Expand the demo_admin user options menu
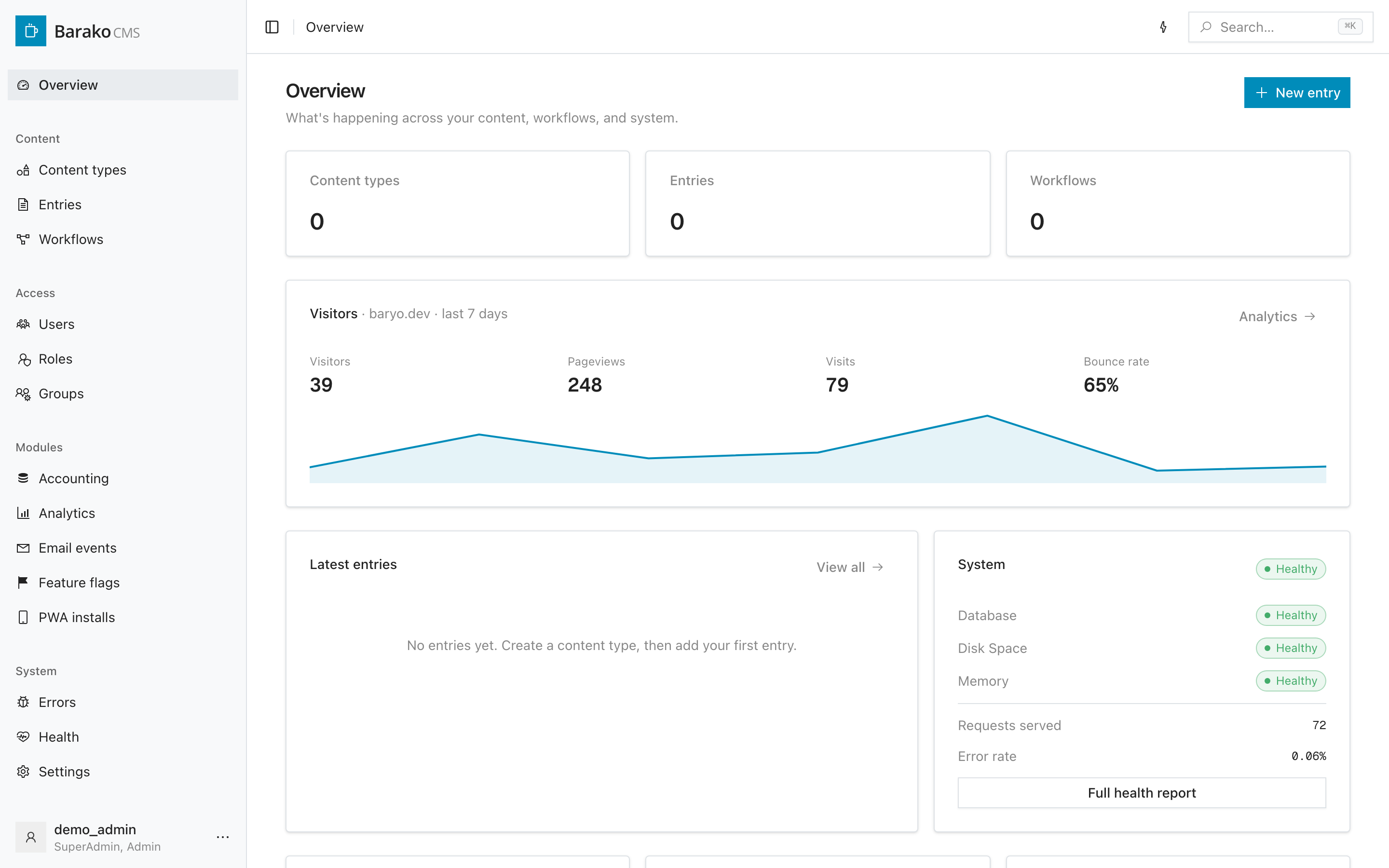1389x868 pixels. [x=223, y=837]
